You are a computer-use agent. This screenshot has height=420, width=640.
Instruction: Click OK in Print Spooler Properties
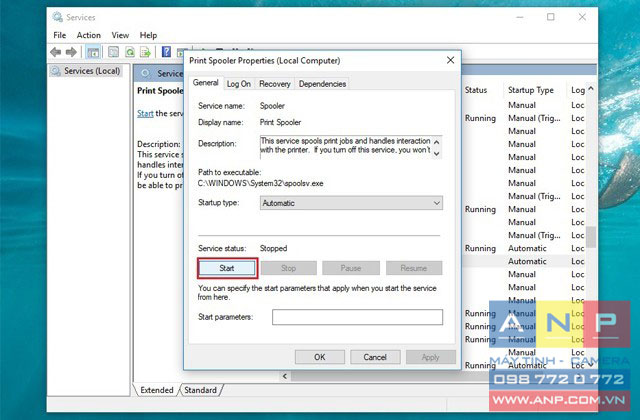tap(320, 357)
